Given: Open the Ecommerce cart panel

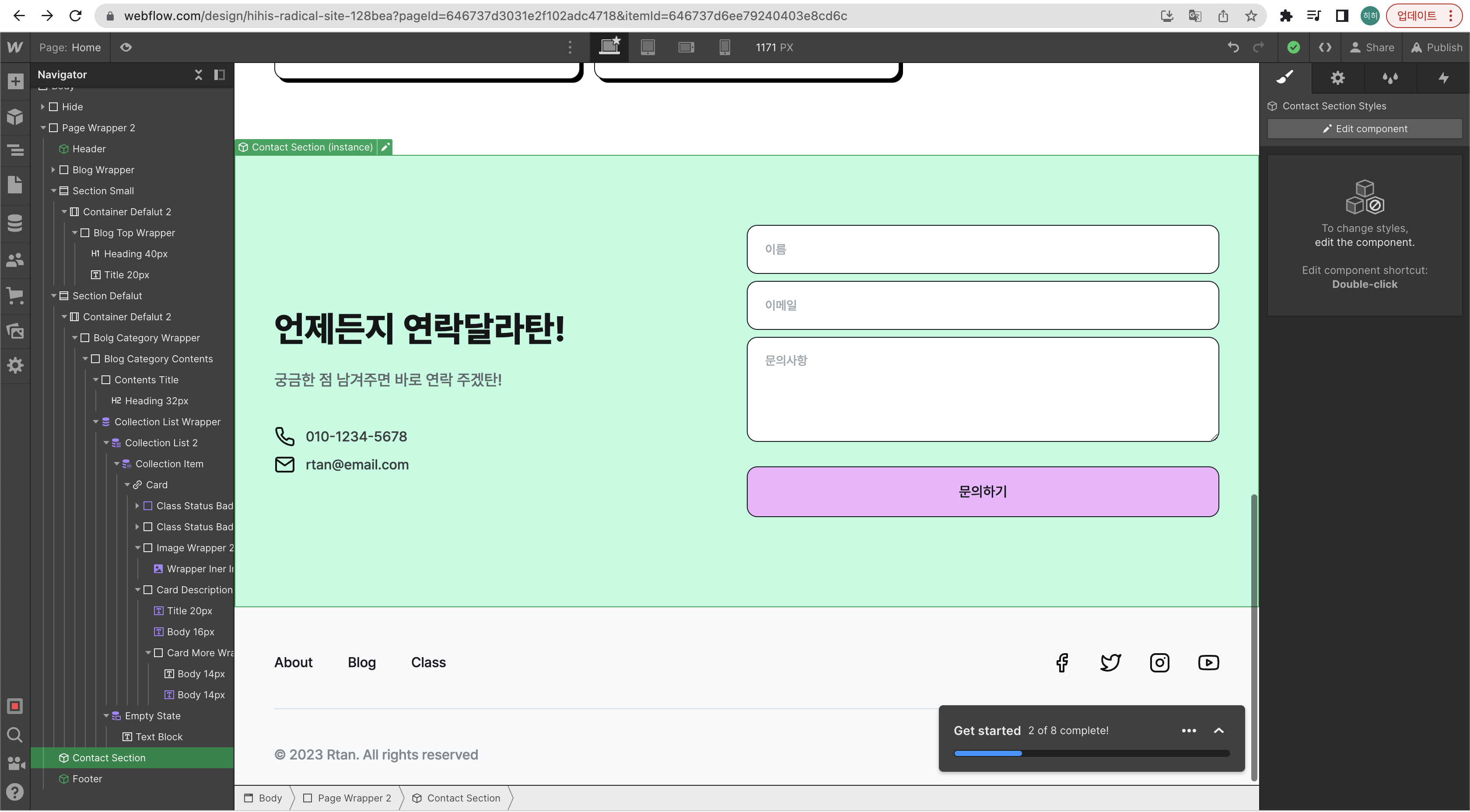Looking at the screenshot, I should (15, 296).
